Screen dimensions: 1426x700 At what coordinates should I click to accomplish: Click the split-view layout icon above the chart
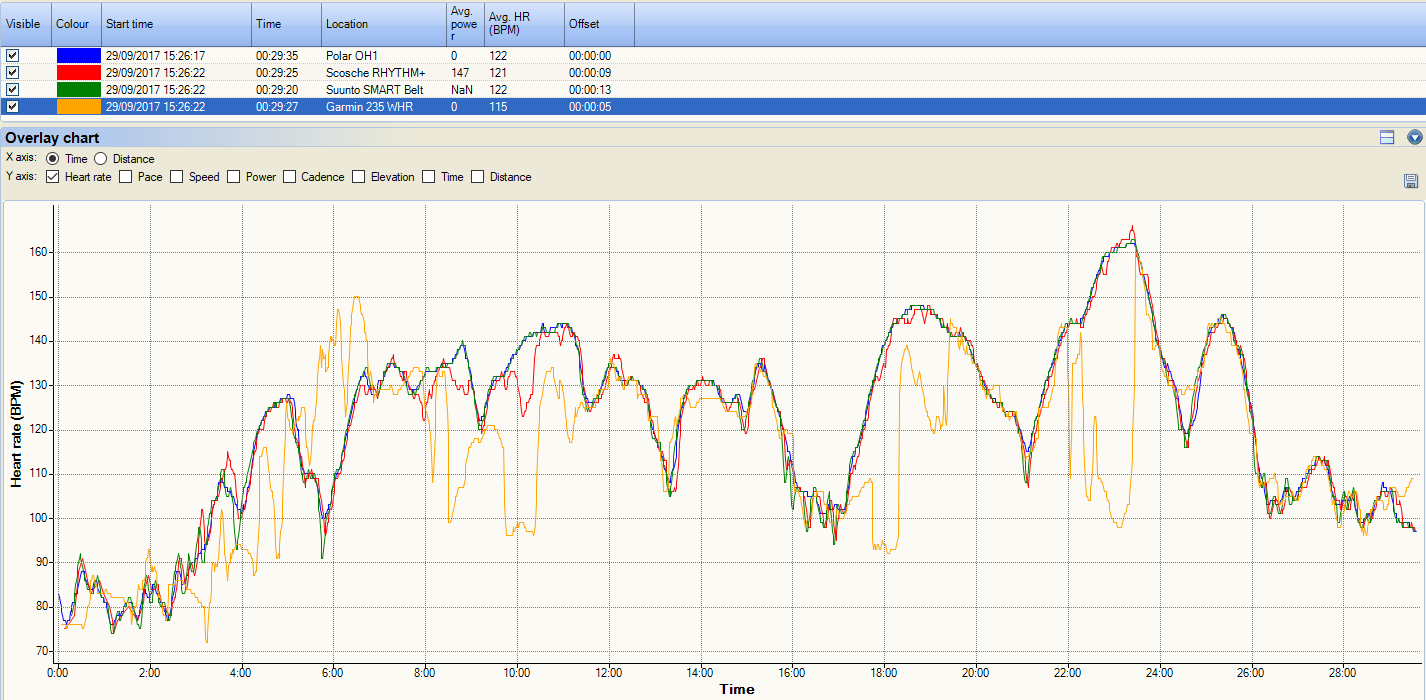(1387, 138)
